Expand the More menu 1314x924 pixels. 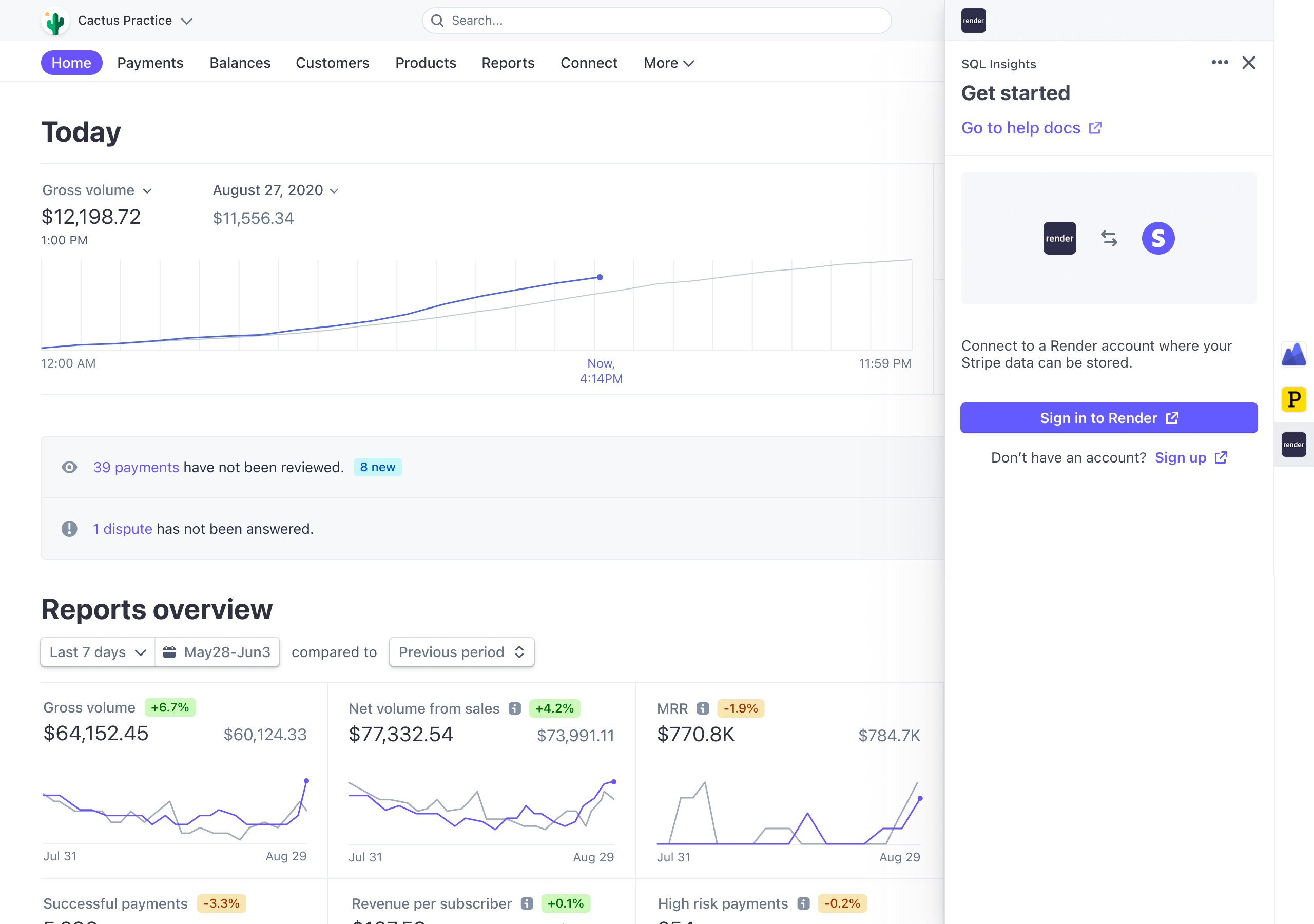[x=668, y=63]
